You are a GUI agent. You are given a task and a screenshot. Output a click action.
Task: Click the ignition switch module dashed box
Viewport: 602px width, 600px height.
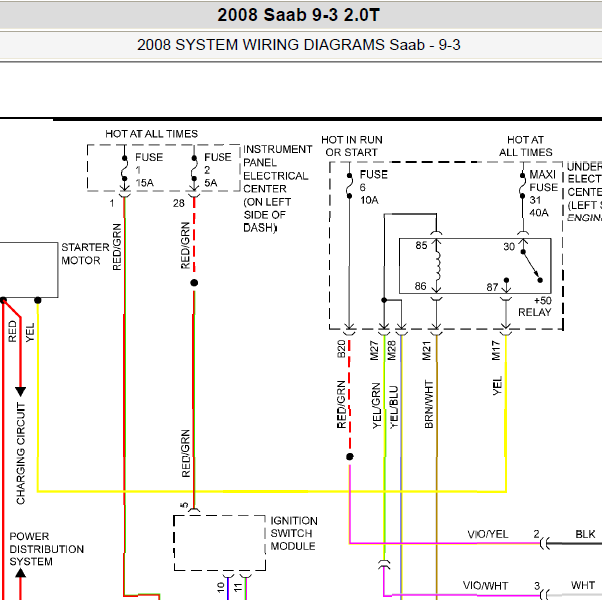coord(220,543)
